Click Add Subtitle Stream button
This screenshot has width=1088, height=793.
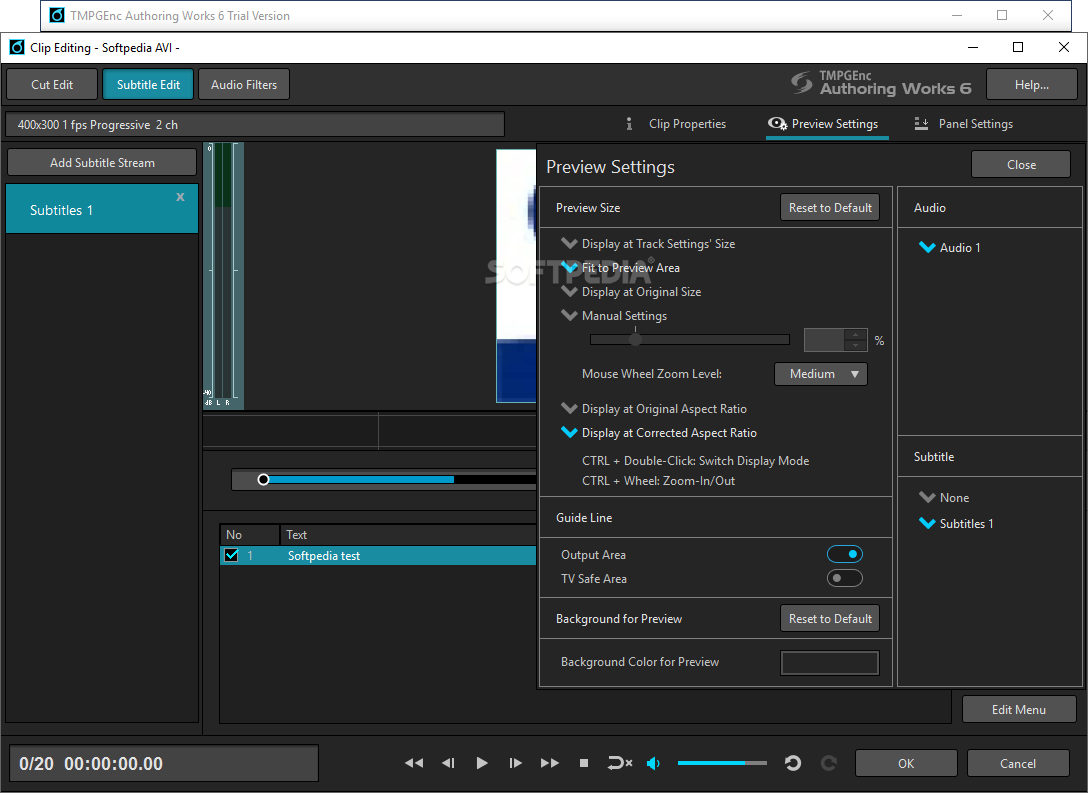(x=102, y=162)
